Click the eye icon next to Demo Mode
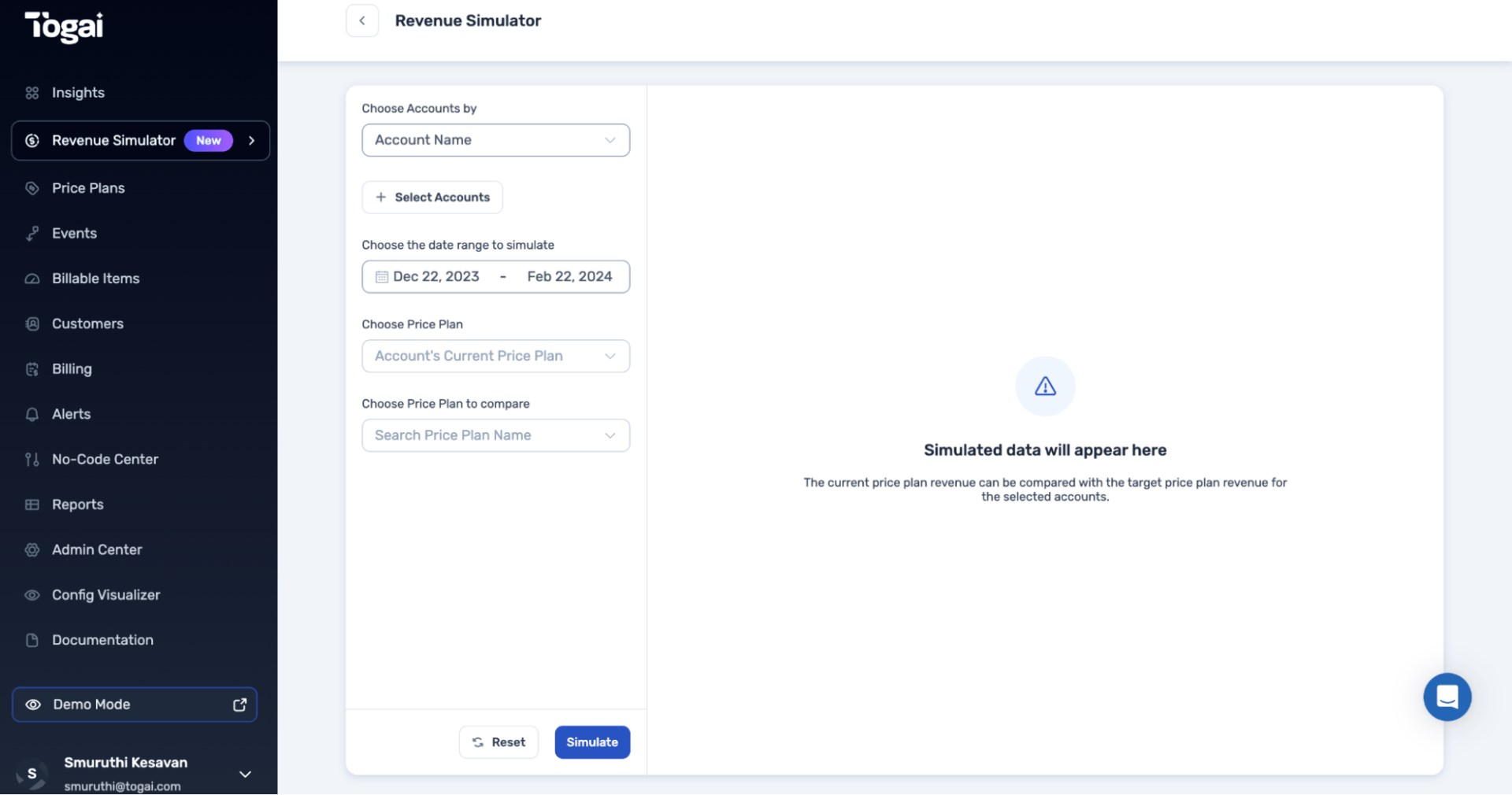The height and width of the screenshot is (795, 1512). point(33,704)
